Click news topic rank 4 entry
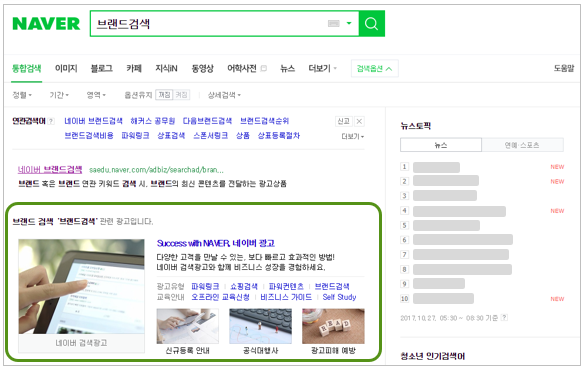The width and height of the screenshot is (586, 370). pos(459,211)
